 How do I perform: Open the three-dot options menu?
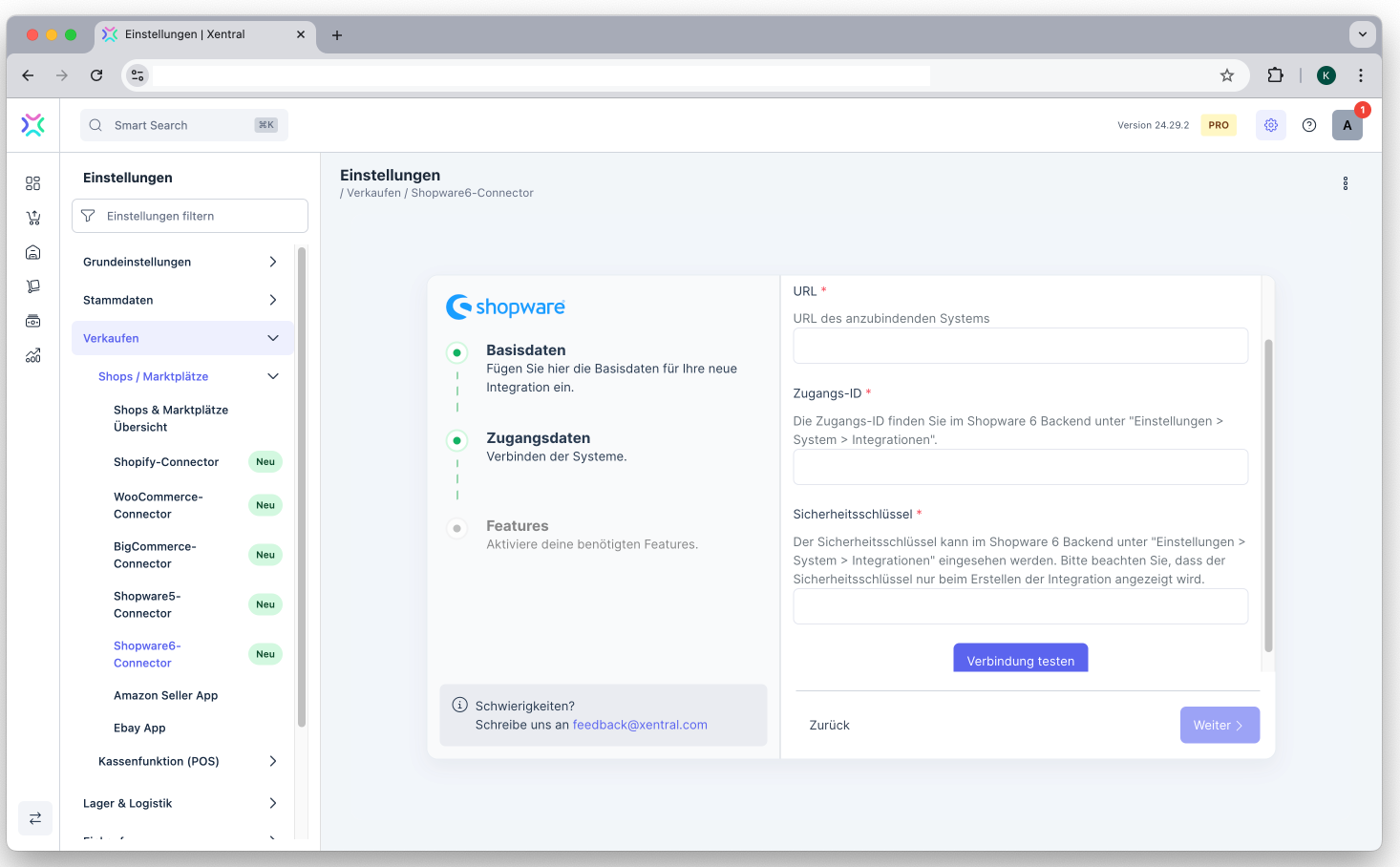(x=1345, y=183)
